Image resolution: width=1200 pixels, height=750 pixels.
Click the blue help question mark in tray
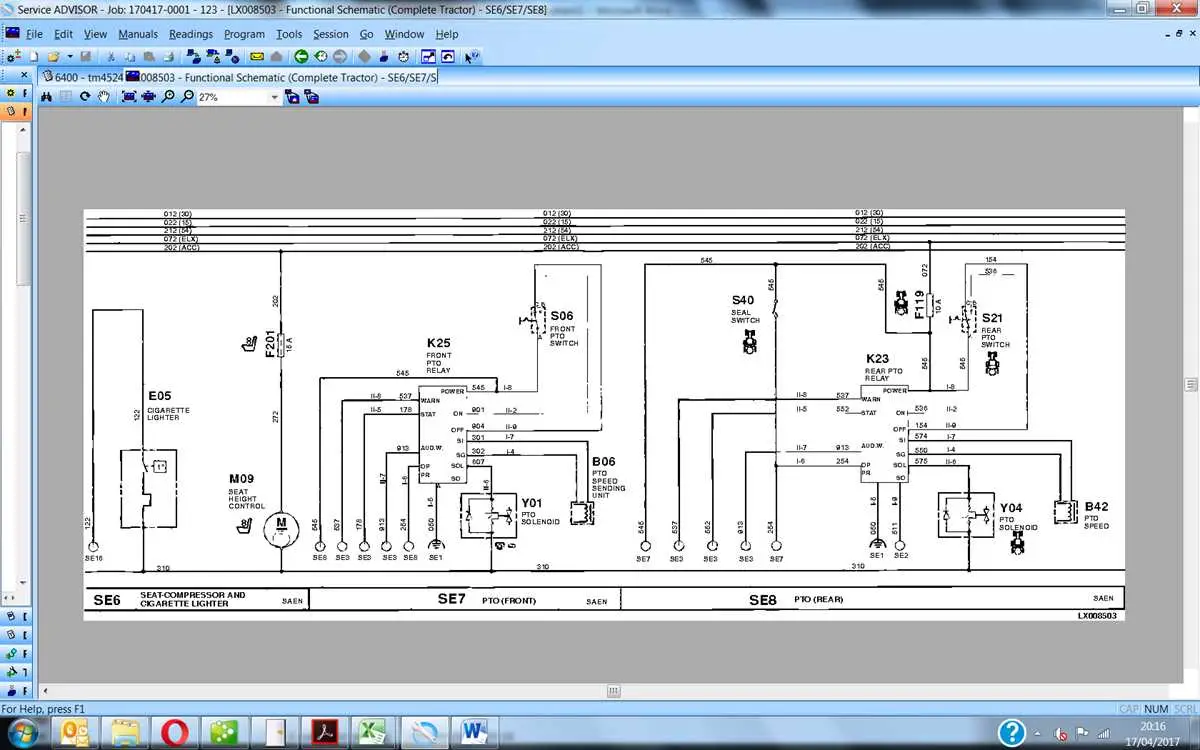[1012, 732]
